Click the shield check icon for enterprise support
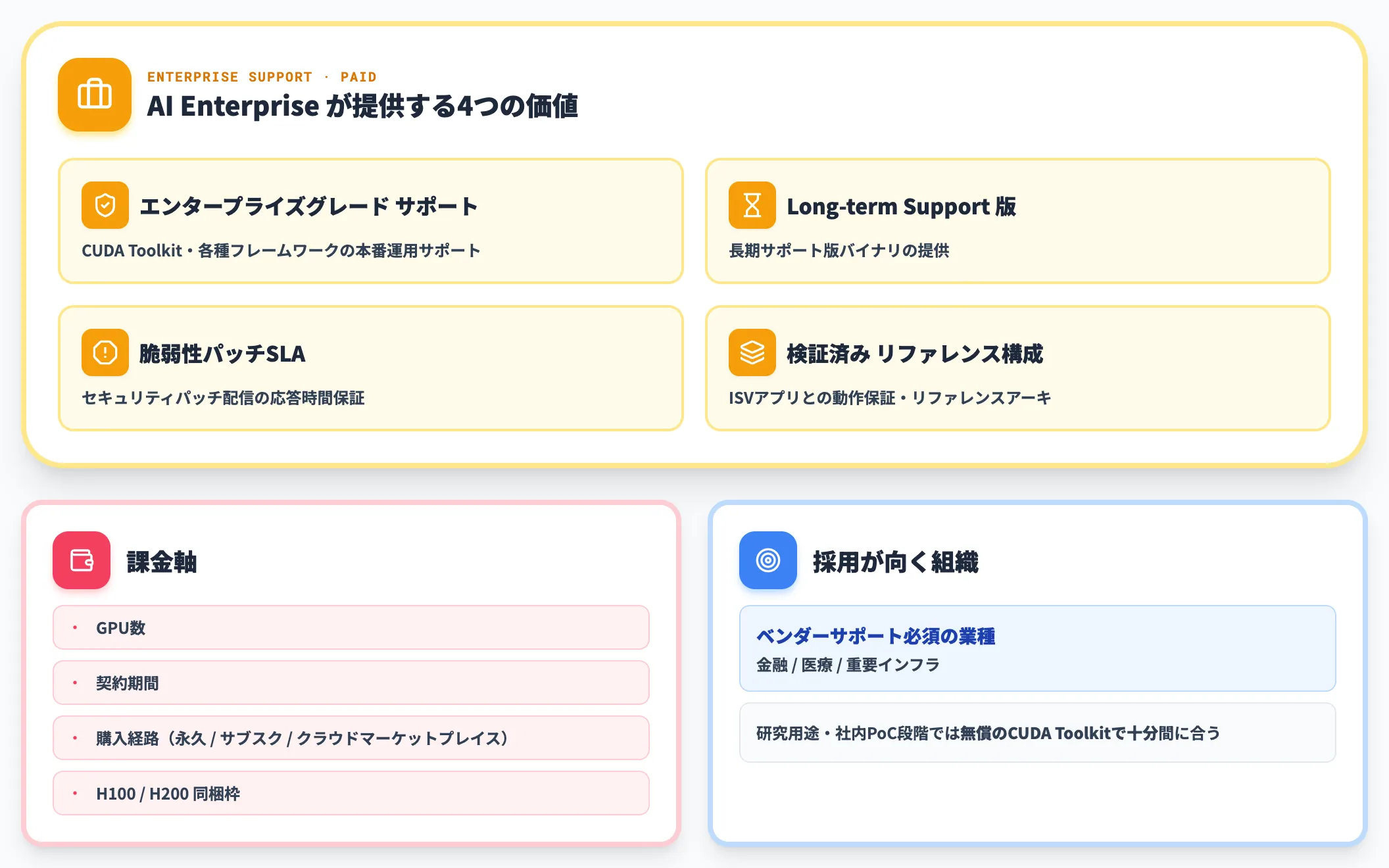 pos(105,205)
